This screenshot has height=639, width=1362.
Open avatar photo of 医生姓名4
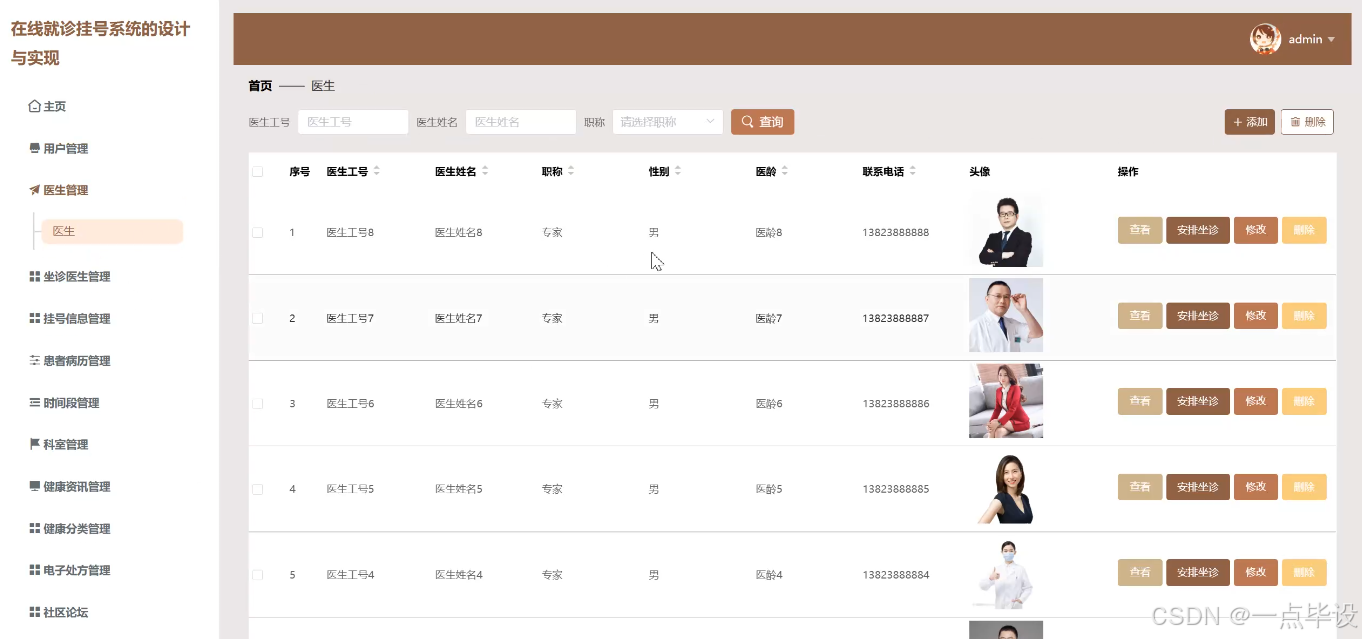pyautogui.click(x=1006, y=573)
